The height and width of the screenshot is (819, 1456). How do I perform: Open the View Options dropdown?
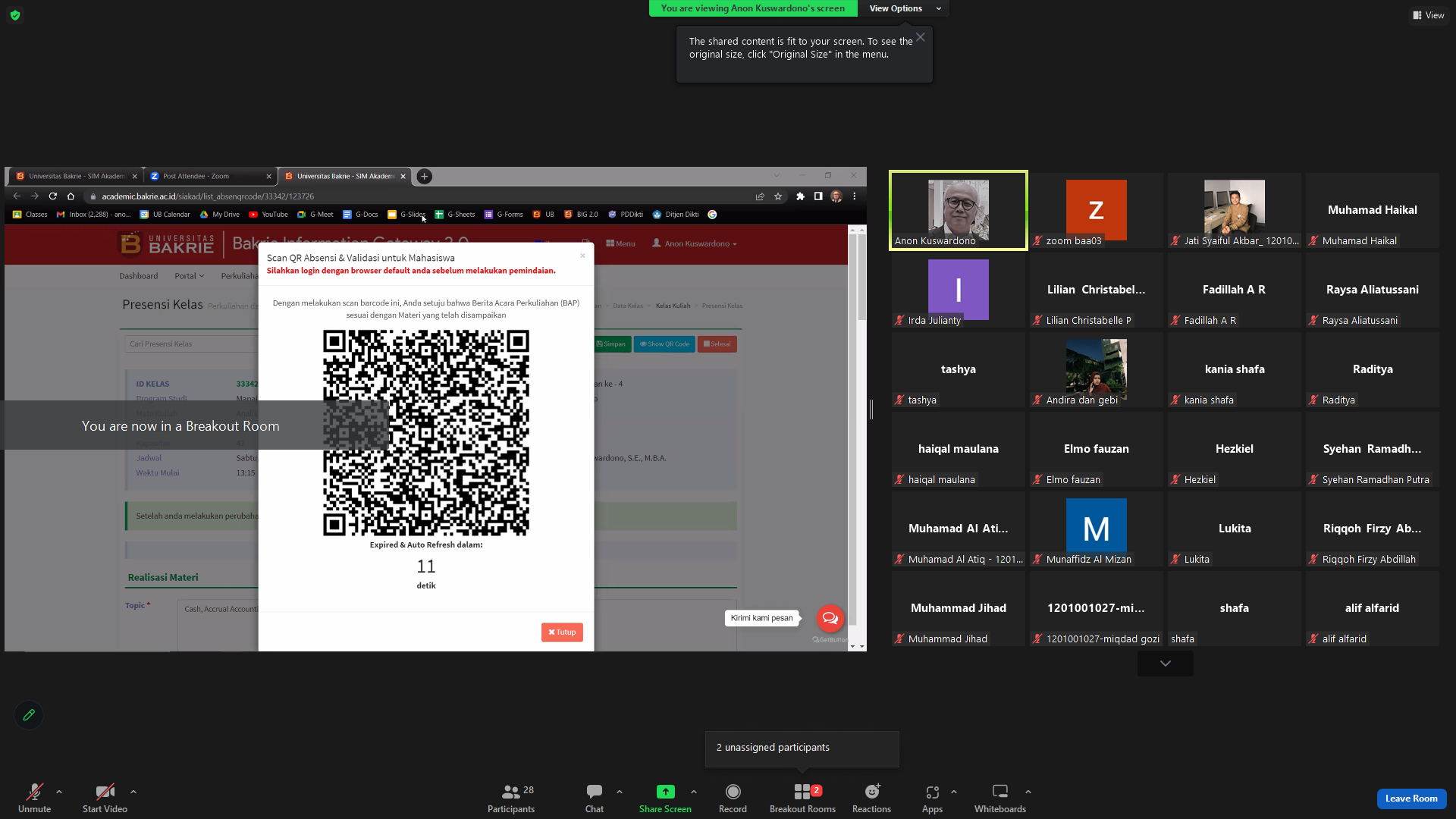coord(904,8)
